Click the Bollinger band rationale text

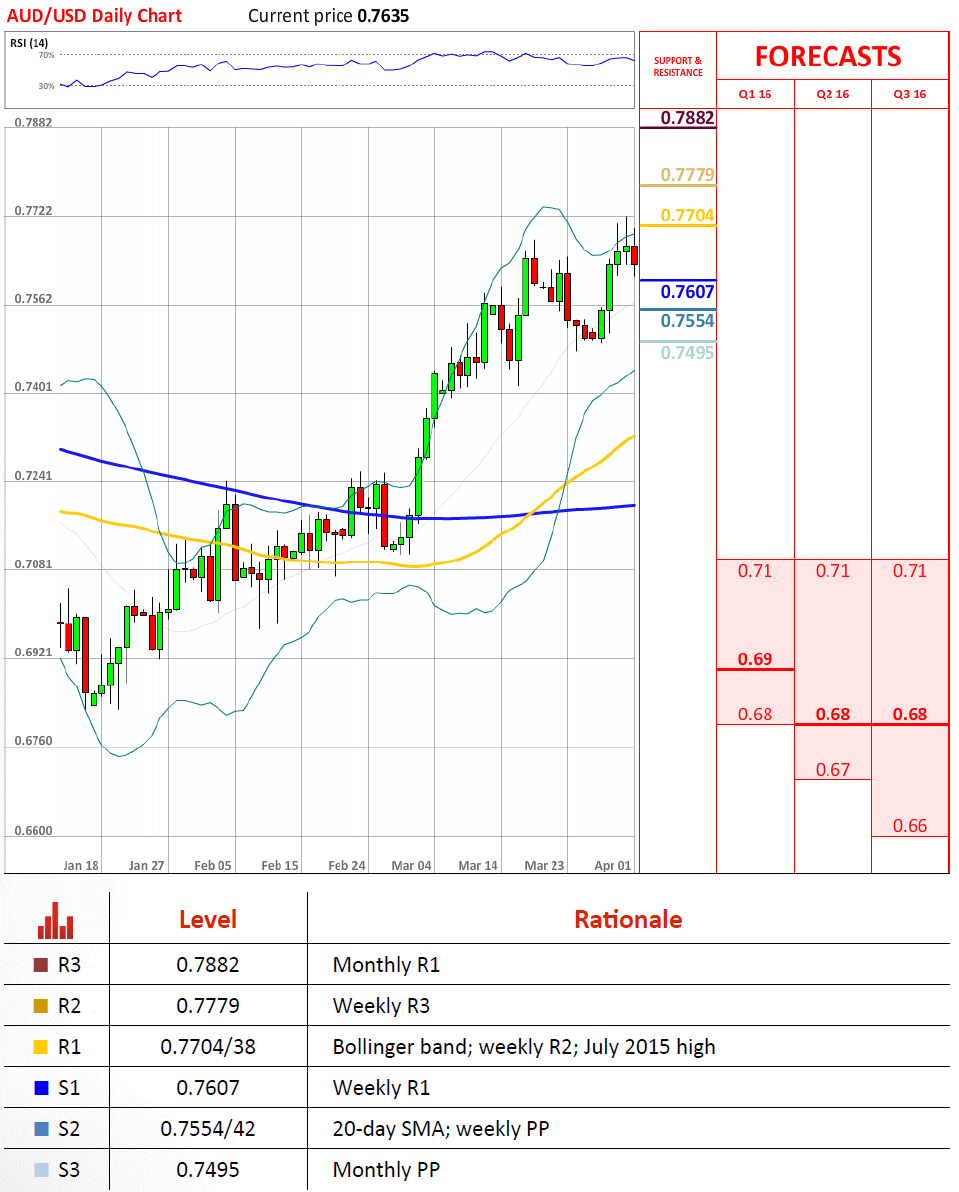524,1048
